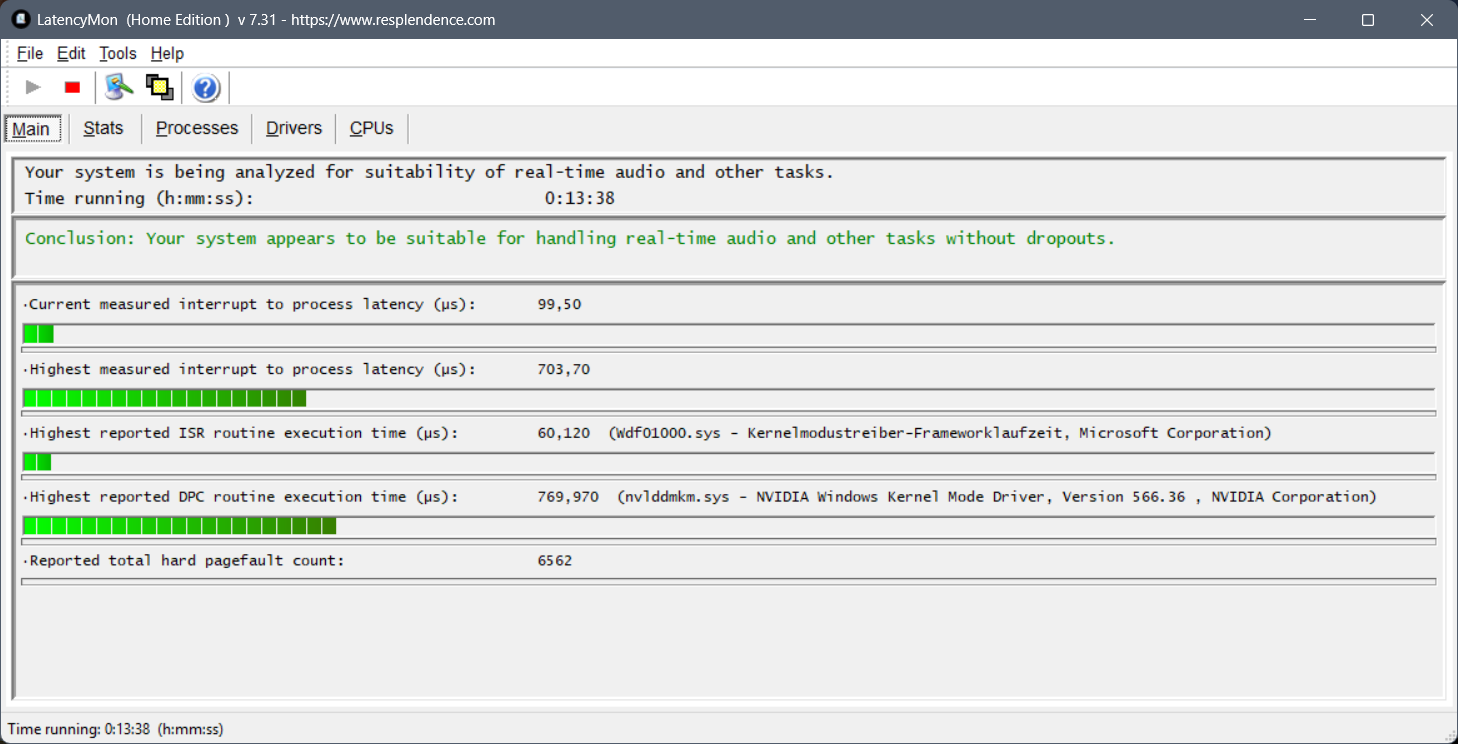Viewport: 1458px width, 744px height.
Task: Switch to the Drivers tab
Action: pyautogui.click(x=294, y=128)
